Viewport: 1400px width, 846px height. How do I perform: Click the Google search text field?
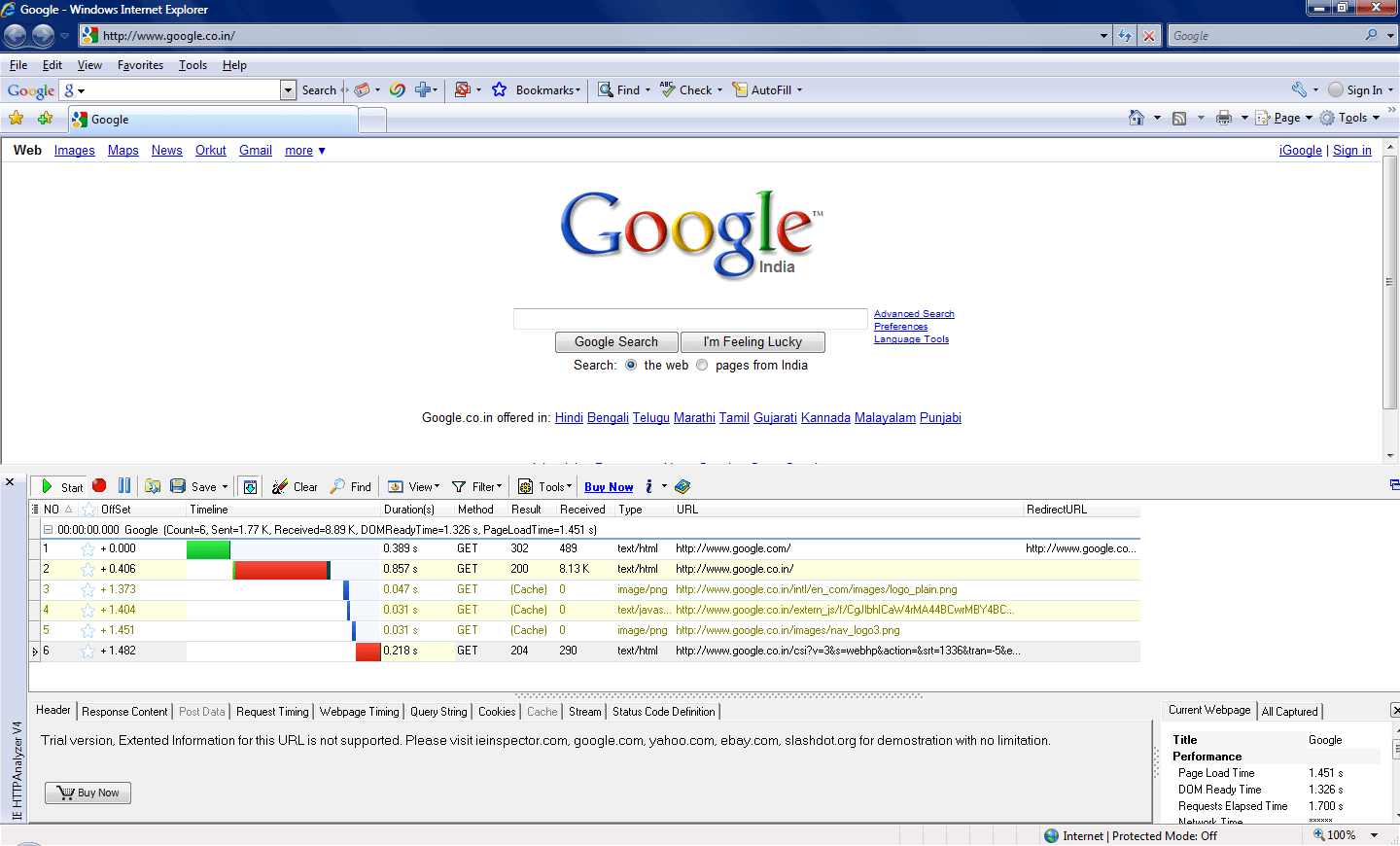click(x=690, y=319)
